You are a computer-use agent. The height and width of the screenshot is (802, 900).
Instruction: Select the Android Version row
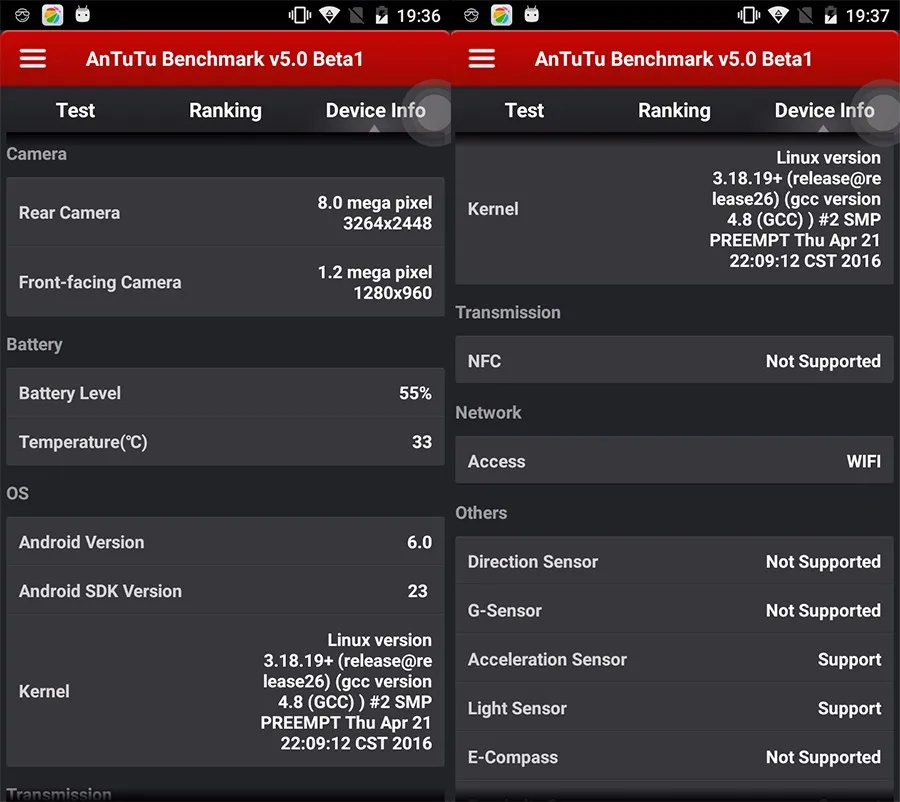click(225, 542)
